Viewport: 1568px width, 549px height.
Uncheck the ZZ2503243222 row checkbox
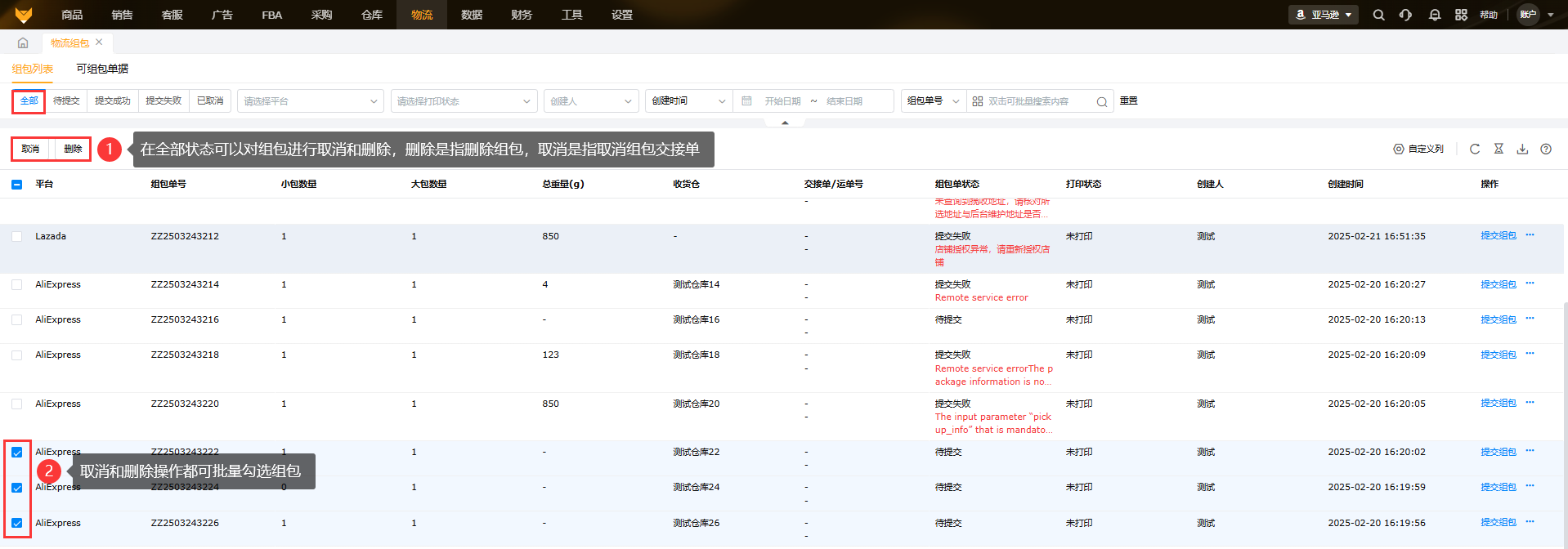coord(17,453)
